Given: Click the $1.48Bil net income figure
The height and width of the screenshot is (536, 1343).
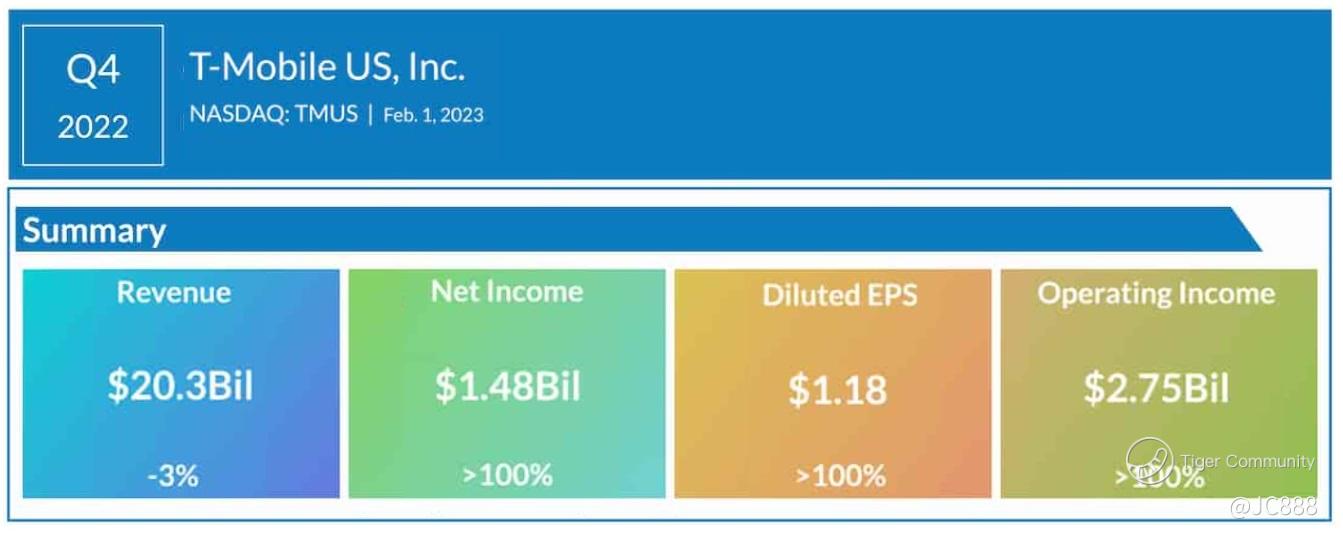Looking at the screenshot, I should [x=507, y=385].
